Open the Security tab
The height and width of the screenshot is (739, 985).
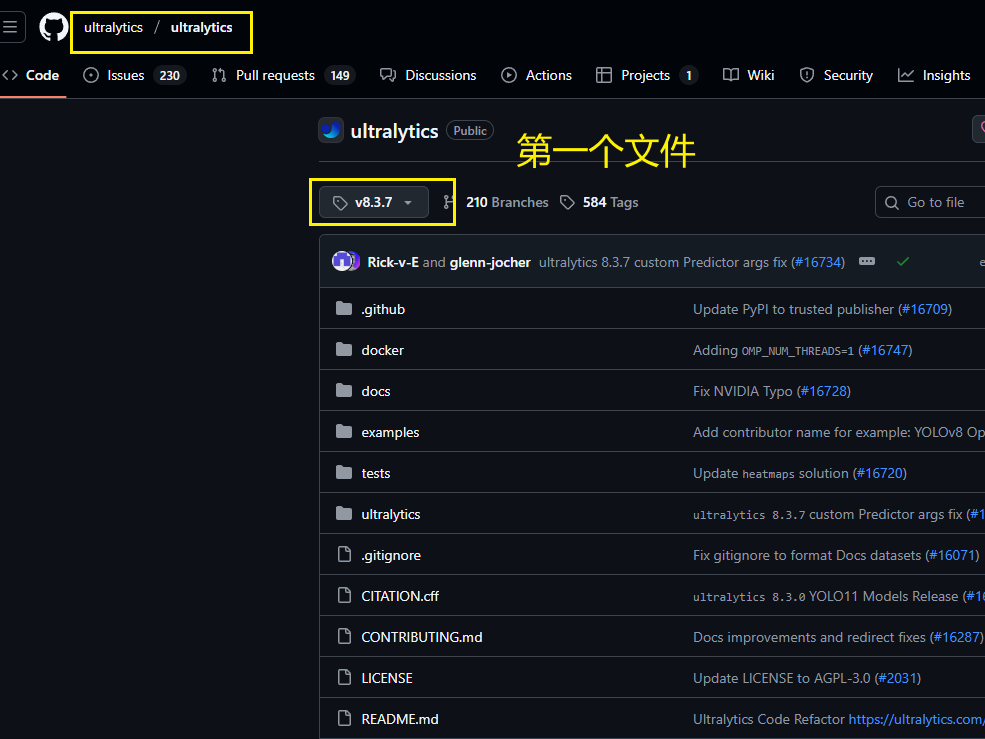(x=836, y=75)
